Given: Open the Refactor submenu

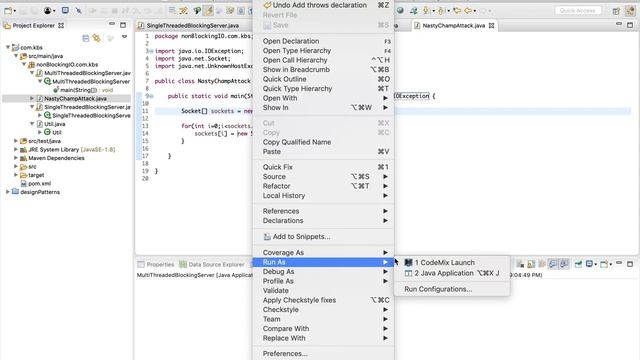Looking at the screenshot, I should (x=323, y=186).
